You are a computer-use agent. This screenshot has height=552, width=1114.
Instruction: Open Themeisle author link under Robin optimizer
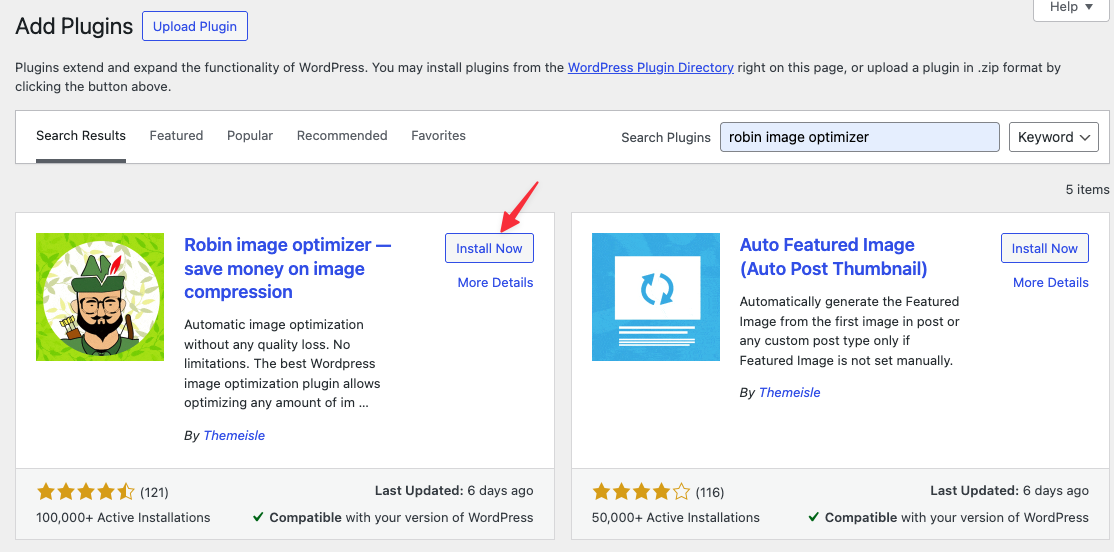(x=234, y=435)
